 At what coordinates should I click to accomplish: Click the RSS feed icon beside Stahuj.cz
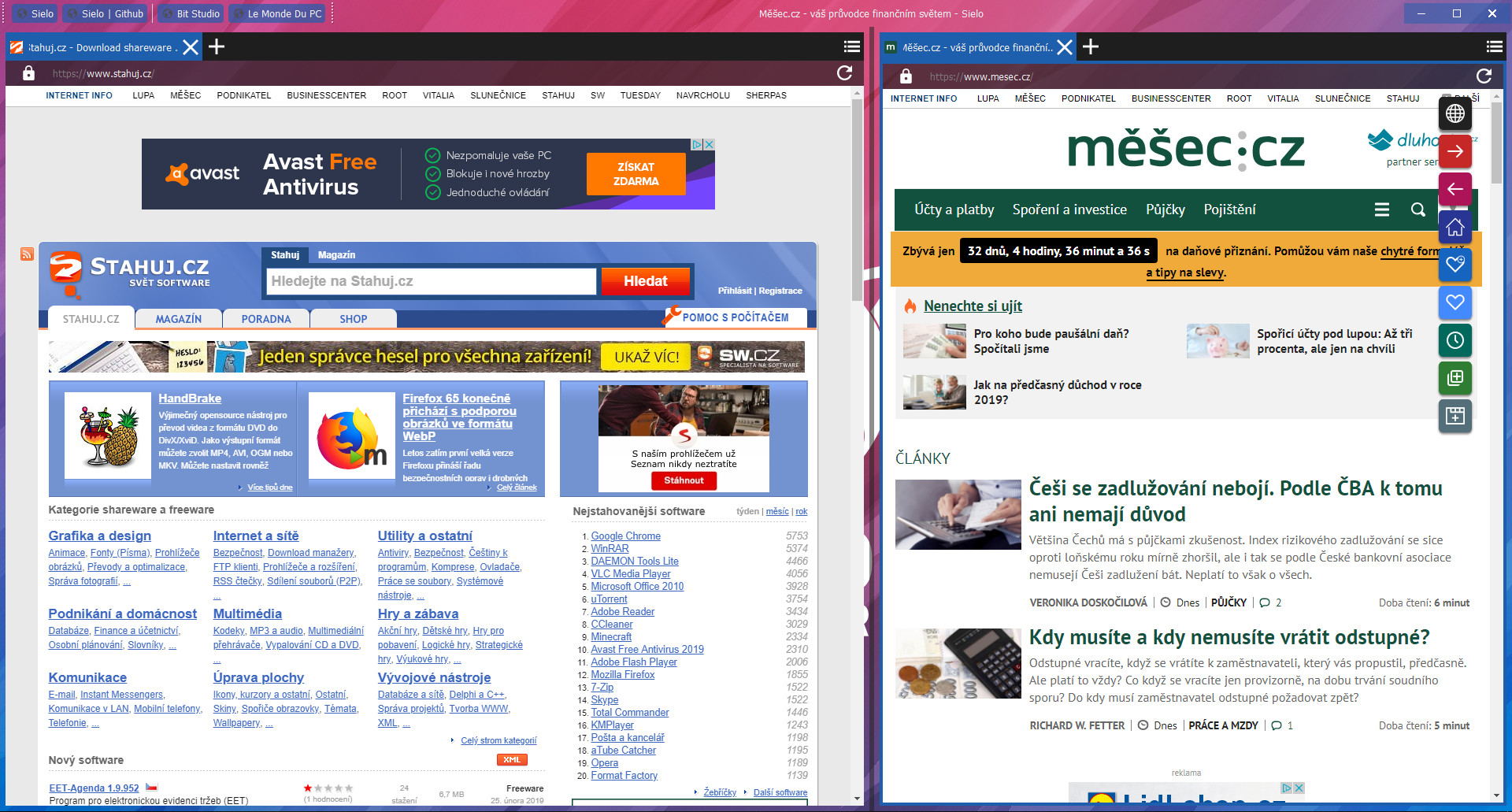27,254
